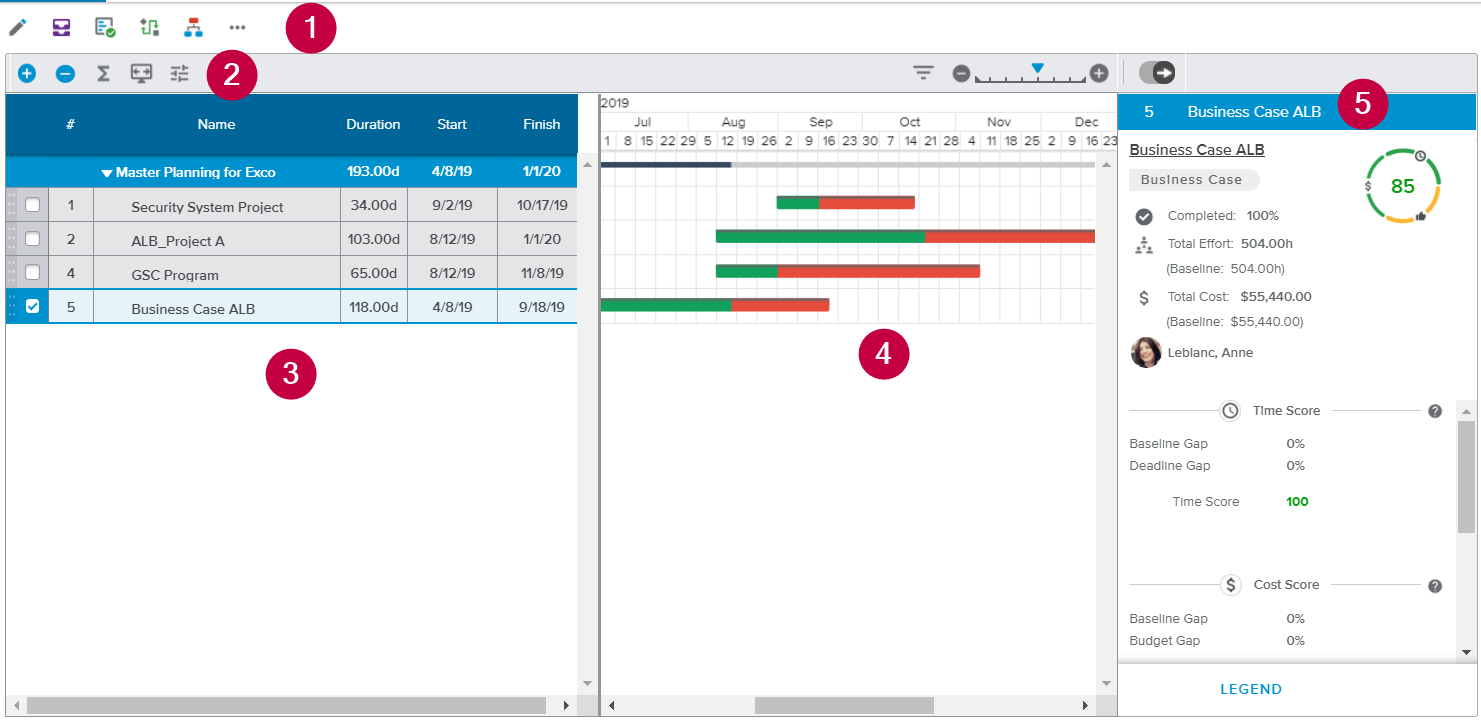Open the Gantt filter icon

(923, 73)
